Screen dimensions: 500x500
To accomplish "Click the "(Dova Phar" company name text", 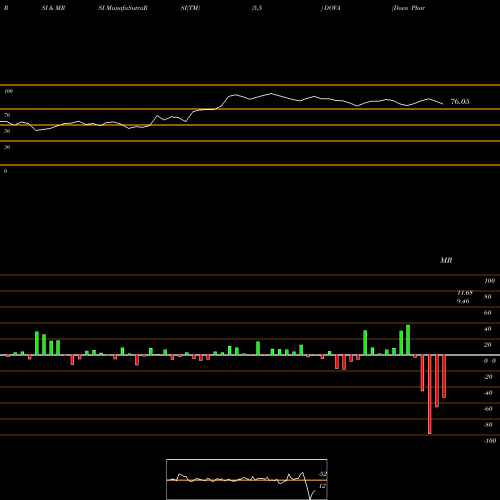I will click(x=408, y=8).
